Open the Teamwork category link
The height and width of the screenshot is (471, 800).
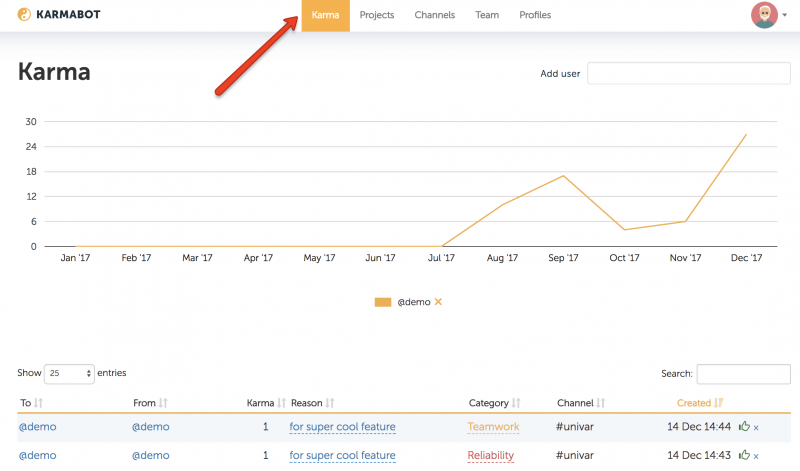tap(493, 427)
